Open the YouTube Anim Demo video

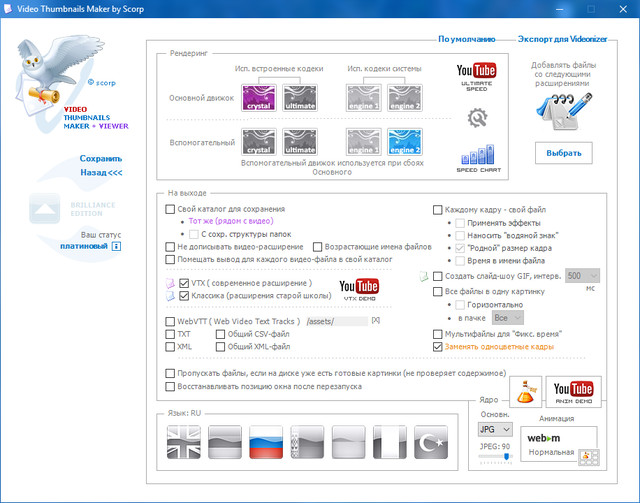[575, 391]
